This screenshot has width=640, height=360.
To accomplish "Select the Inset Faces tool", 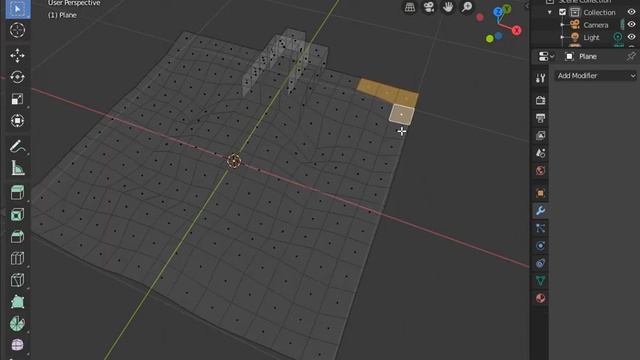I will (x=18, y=215).
